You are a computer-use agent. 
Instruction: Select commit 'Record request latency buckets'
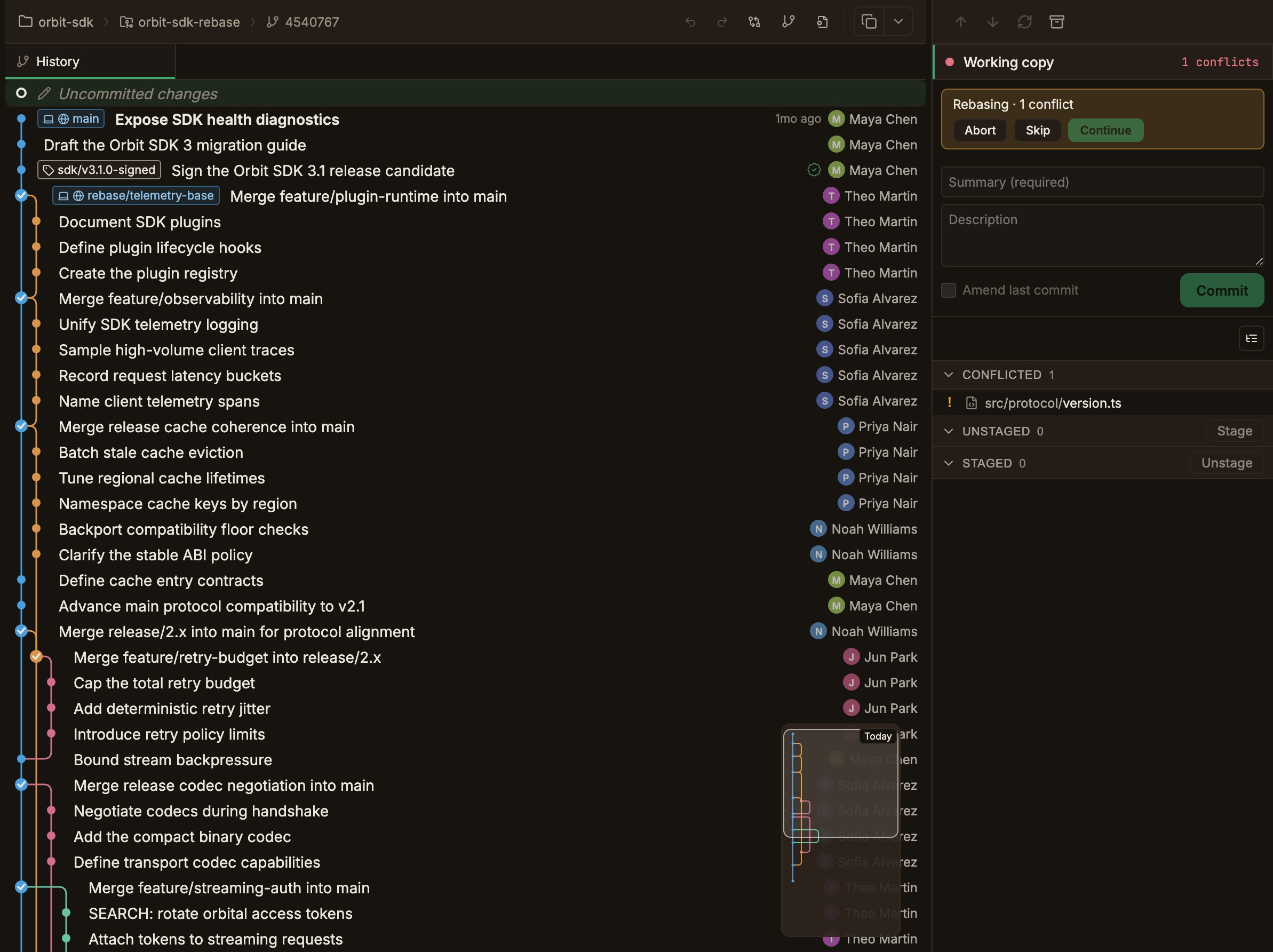(170, 375)
